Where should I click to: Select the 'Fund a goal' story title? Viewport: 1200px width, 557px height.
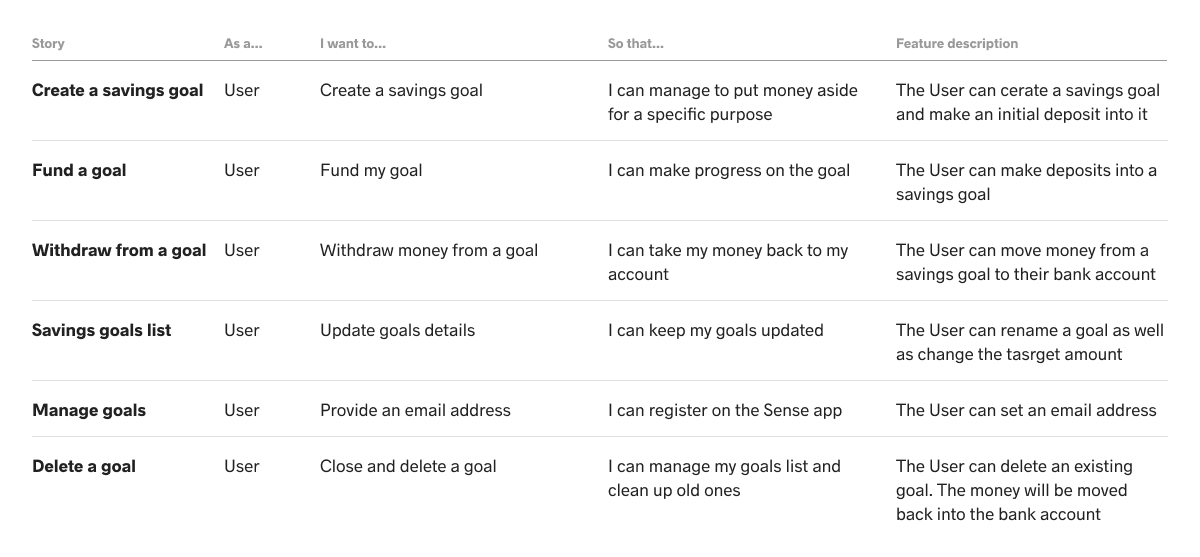[79, 170]
